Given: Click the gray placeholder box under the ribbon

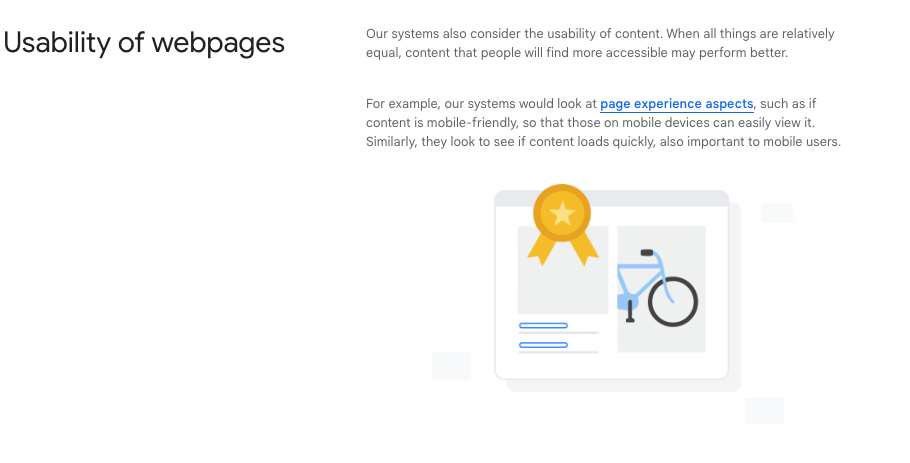Looking at the screenshot, I should [x=562, y=290].
